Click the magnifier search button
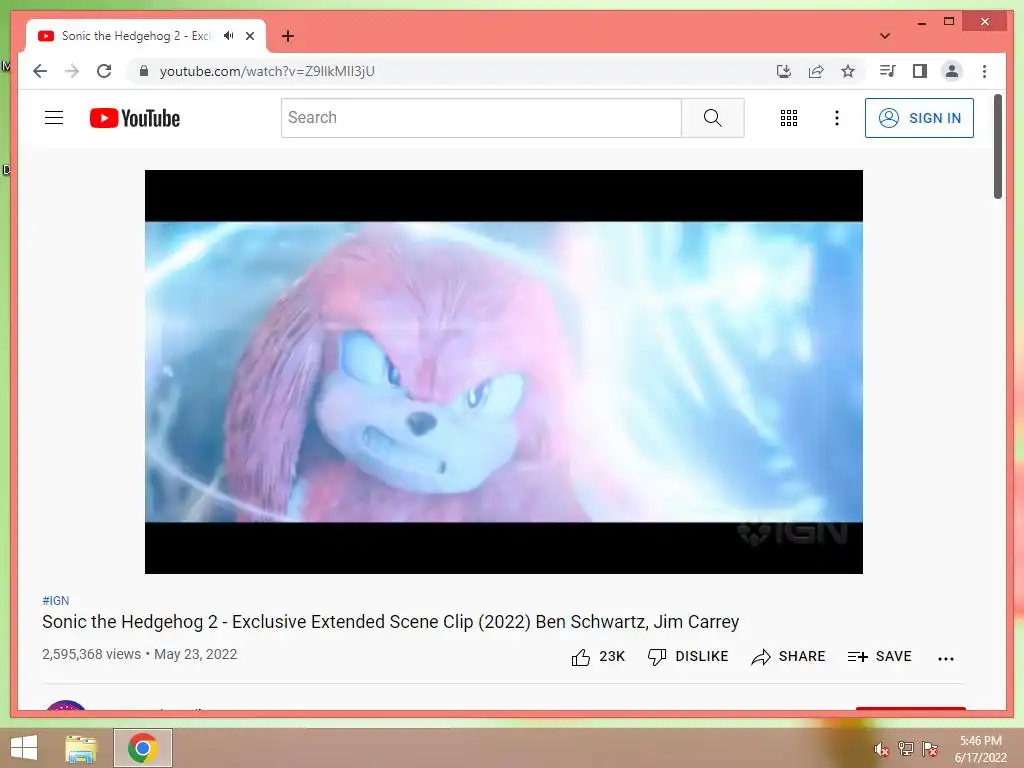1024x768 pixels. click(x=712, y=118)
